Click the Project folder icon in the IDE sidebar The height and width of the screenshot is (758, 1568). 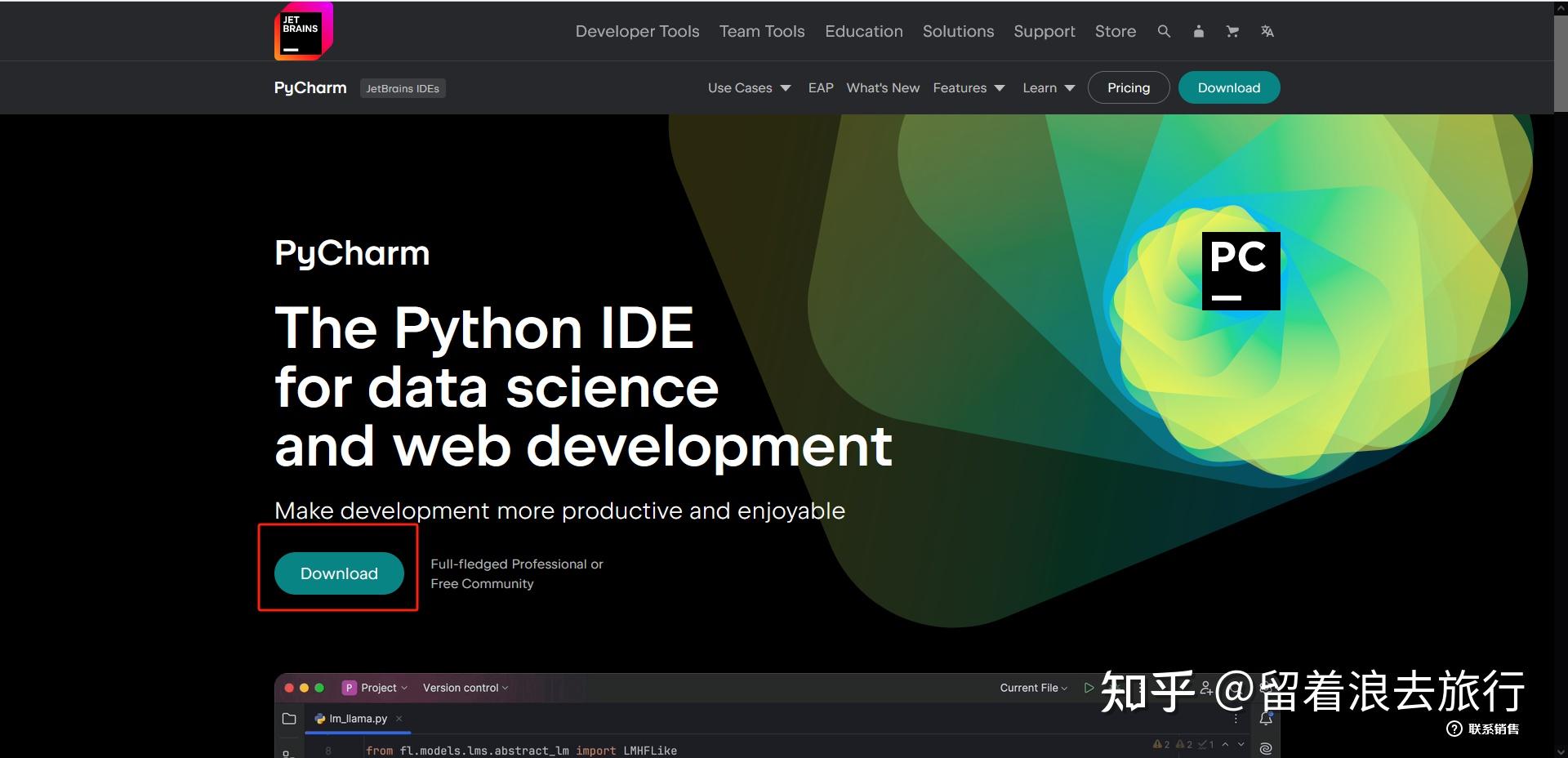[289, 718]
